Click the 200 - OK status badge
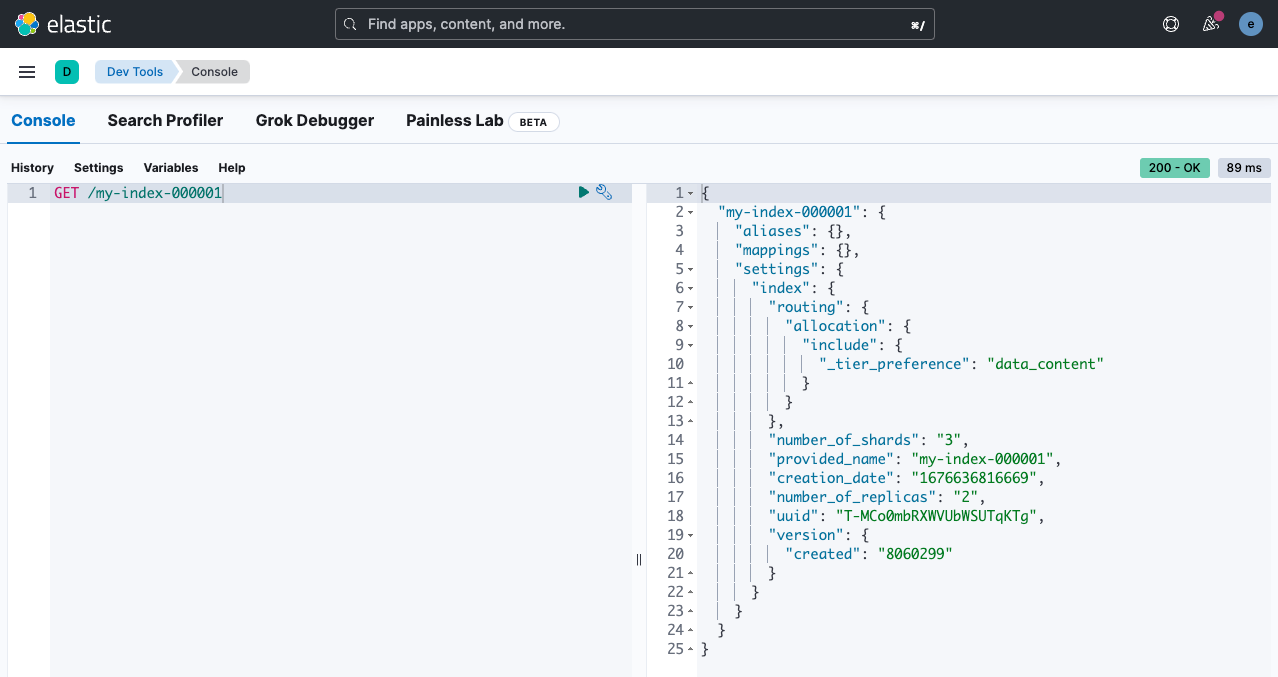1278x677 pixels. point(1175,168)
